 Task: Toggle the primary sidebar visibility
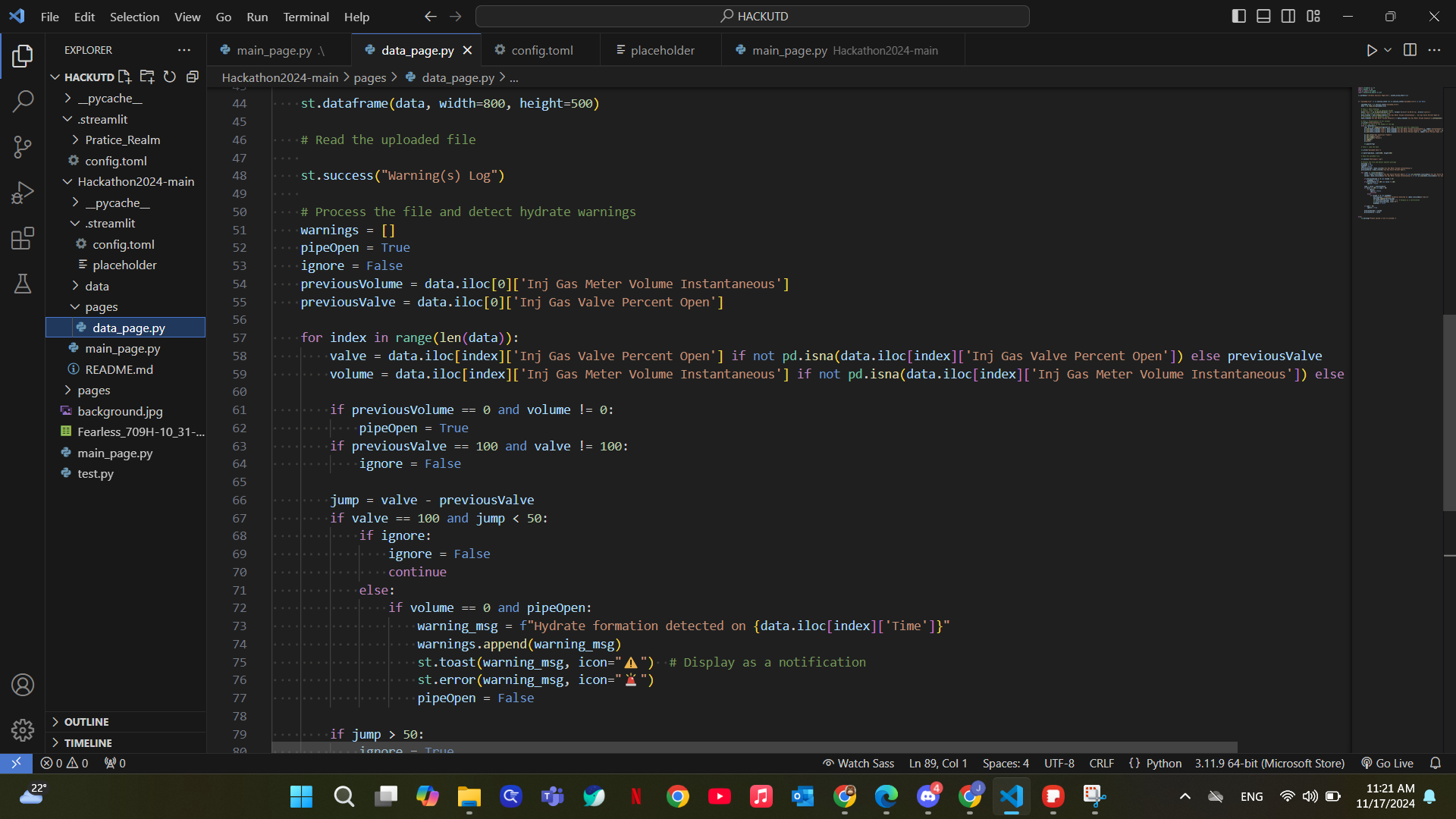coord(1239,16)
